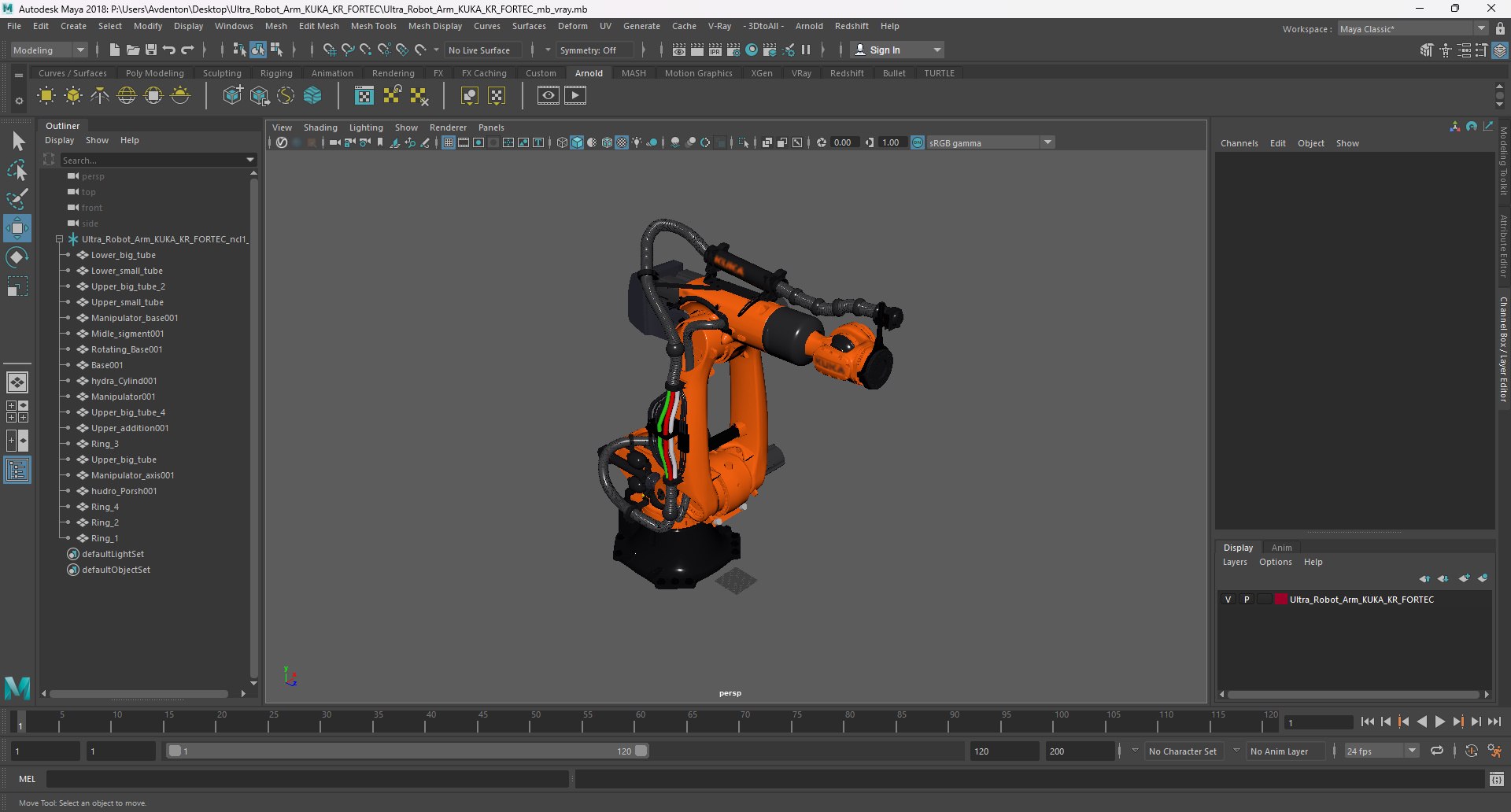Create an Arnold area light from shelf

pyautogui.click(x=46, y=96)
